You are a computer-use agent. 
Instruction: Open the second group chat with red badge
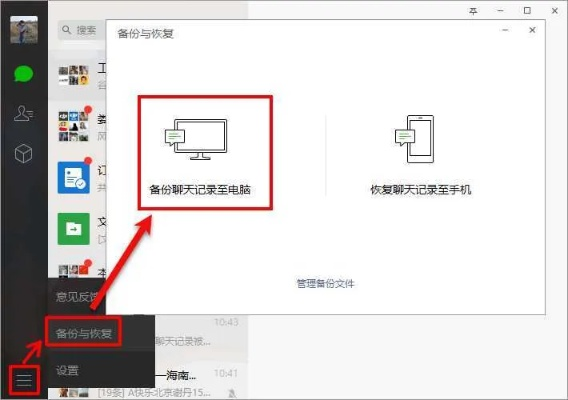[x=74, y=126]
